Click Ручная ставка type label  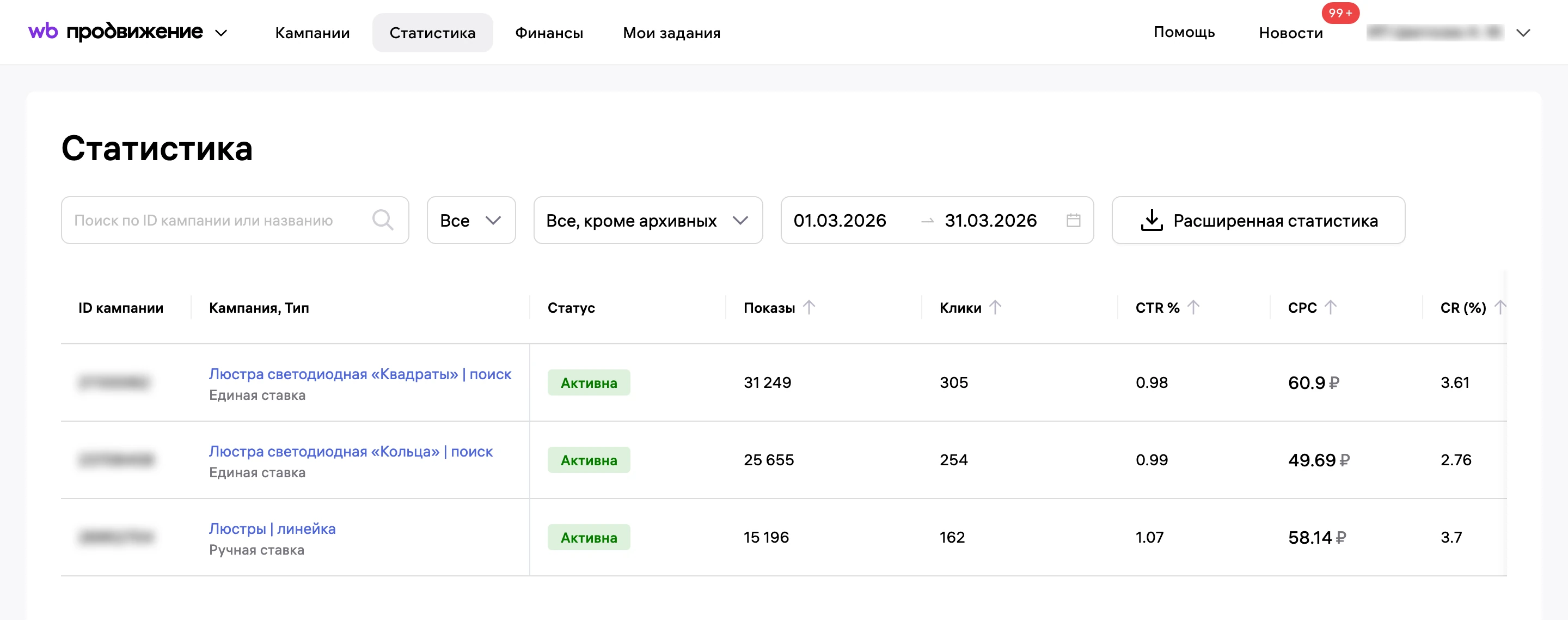(256, 550)
